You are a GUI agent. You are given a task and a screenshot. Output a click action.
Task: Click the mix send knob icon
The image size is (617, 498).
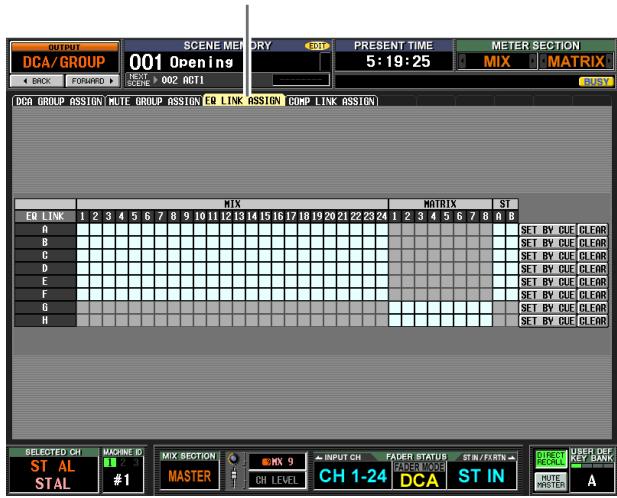click(x=234, y=458)
